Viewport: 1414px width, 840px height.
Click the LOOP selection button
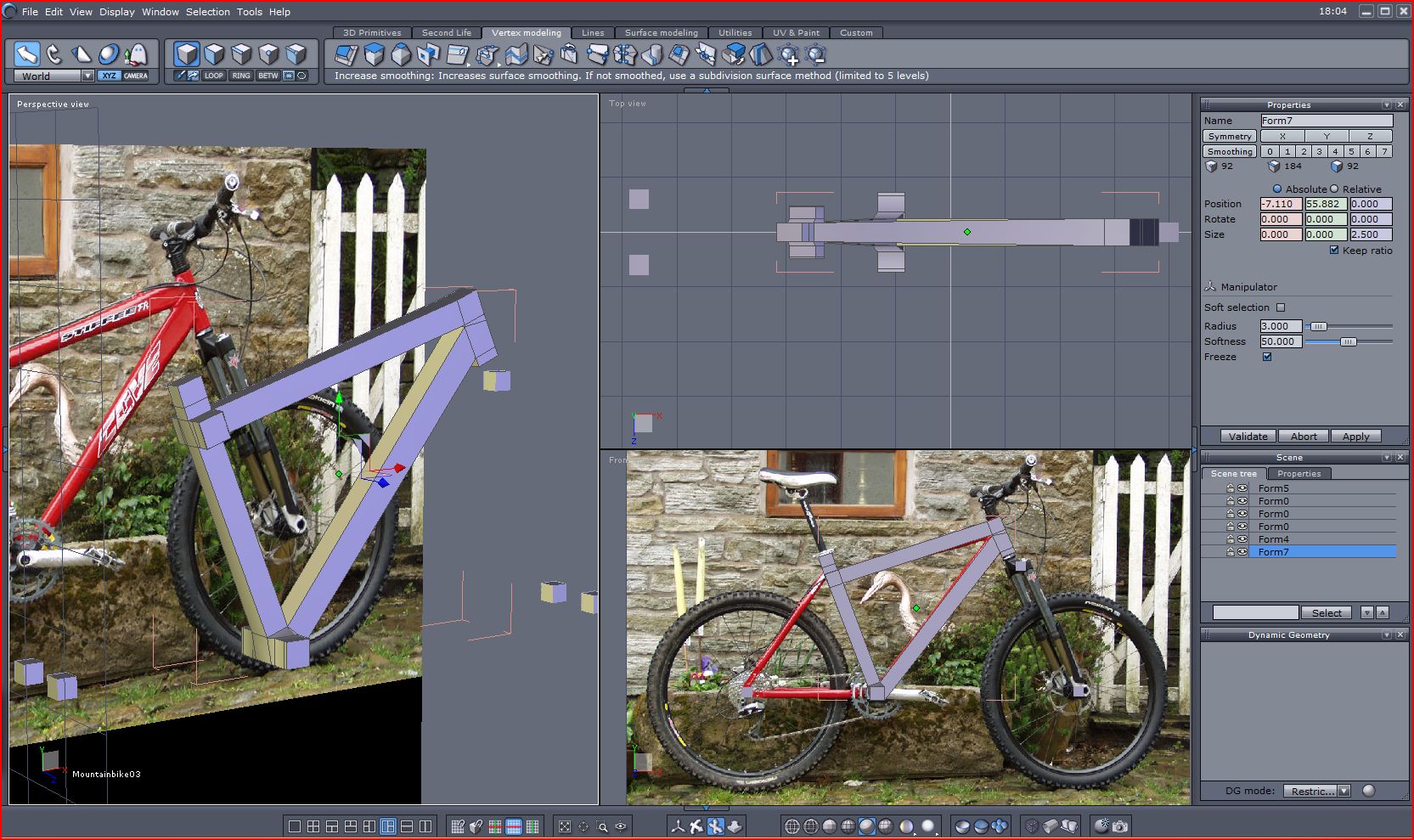[x=214, y=76]
